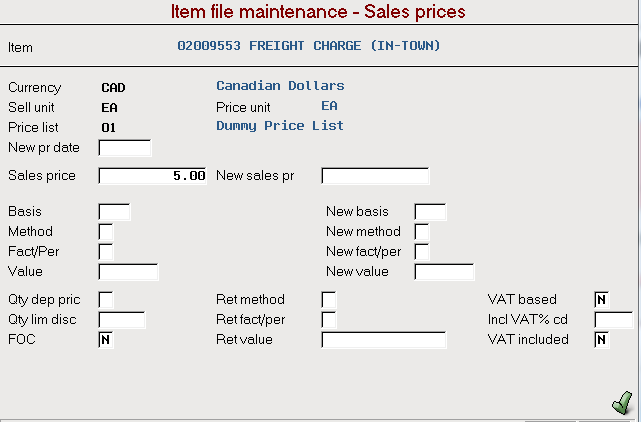Image resolution: width=641 pixels, height=422 pixels.
Task: Select the Fact/Per field
Action: [106, 252]
